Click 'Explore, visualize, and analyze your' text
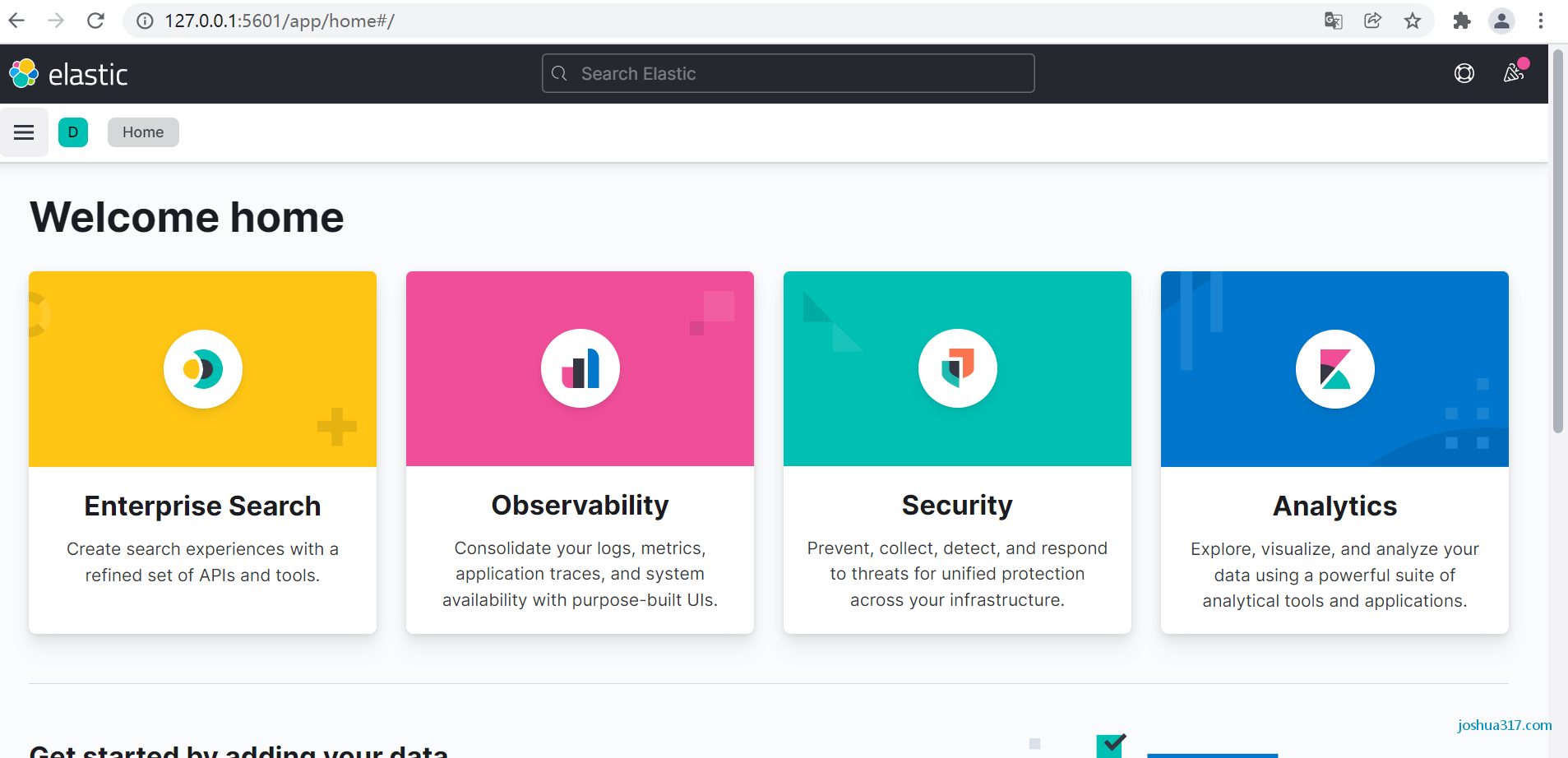 click(1334, 549)
